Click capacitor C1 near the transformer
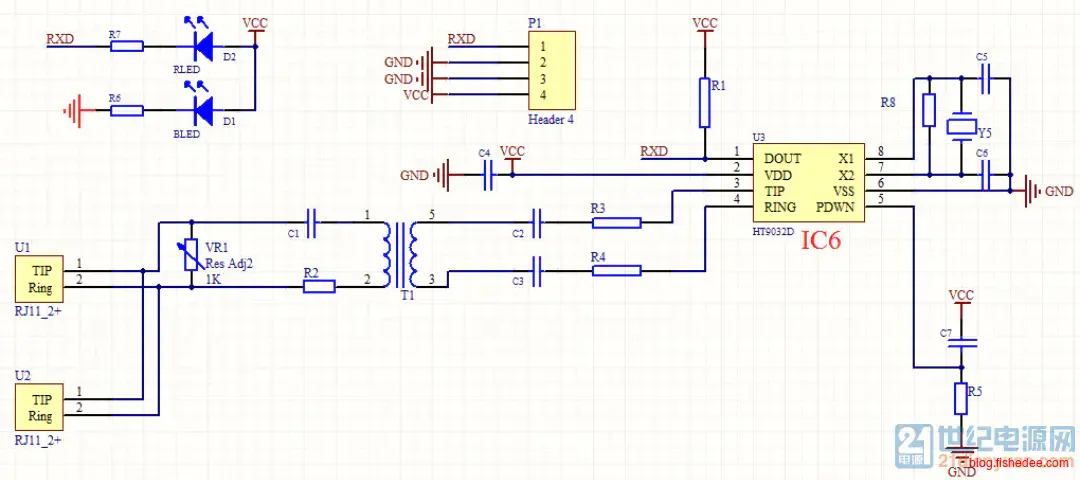Screen dimensions: 1080x480 [311, 223]
